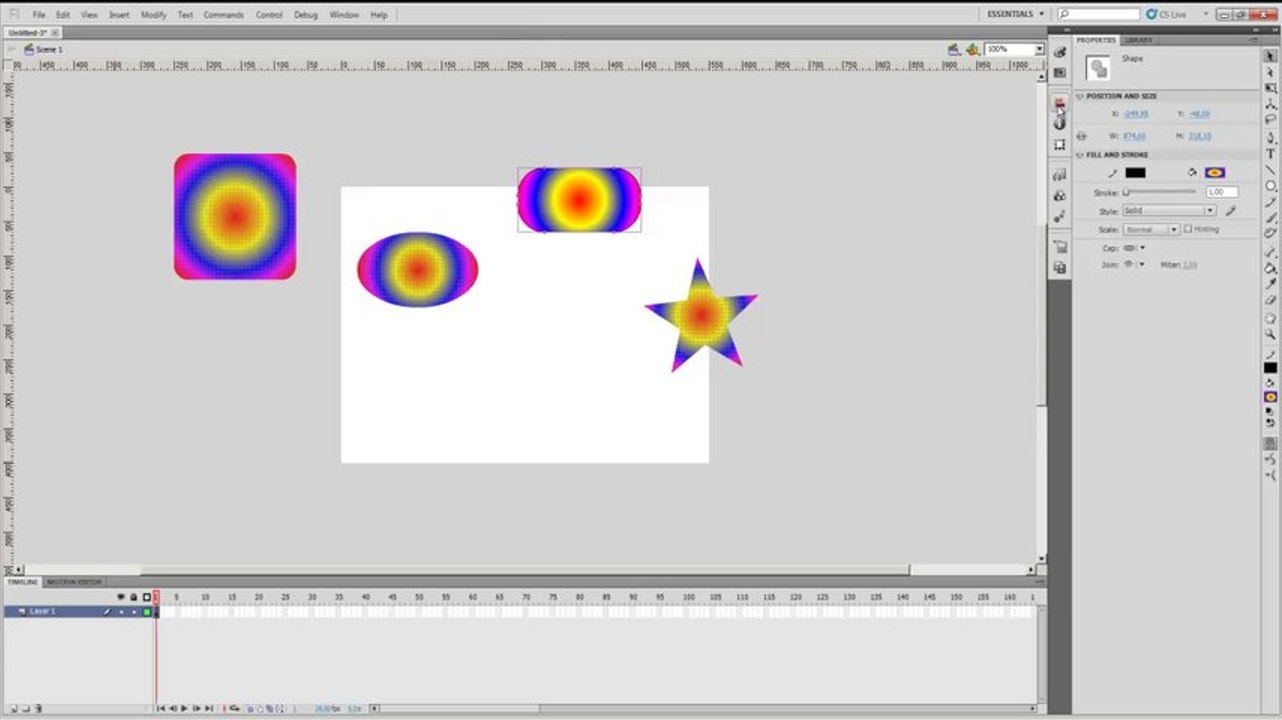Toggle Loop playback in timeline
This screenshot has width=1282, height=720.
point(235,708)
